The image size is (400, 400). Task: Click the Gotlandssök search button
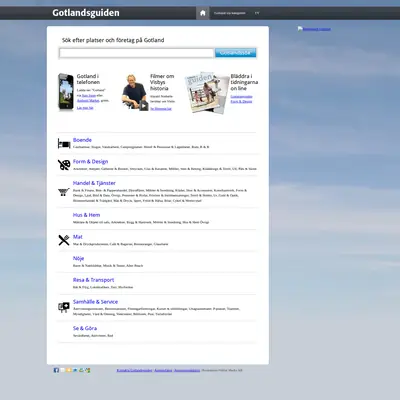(x=235, y=53)
